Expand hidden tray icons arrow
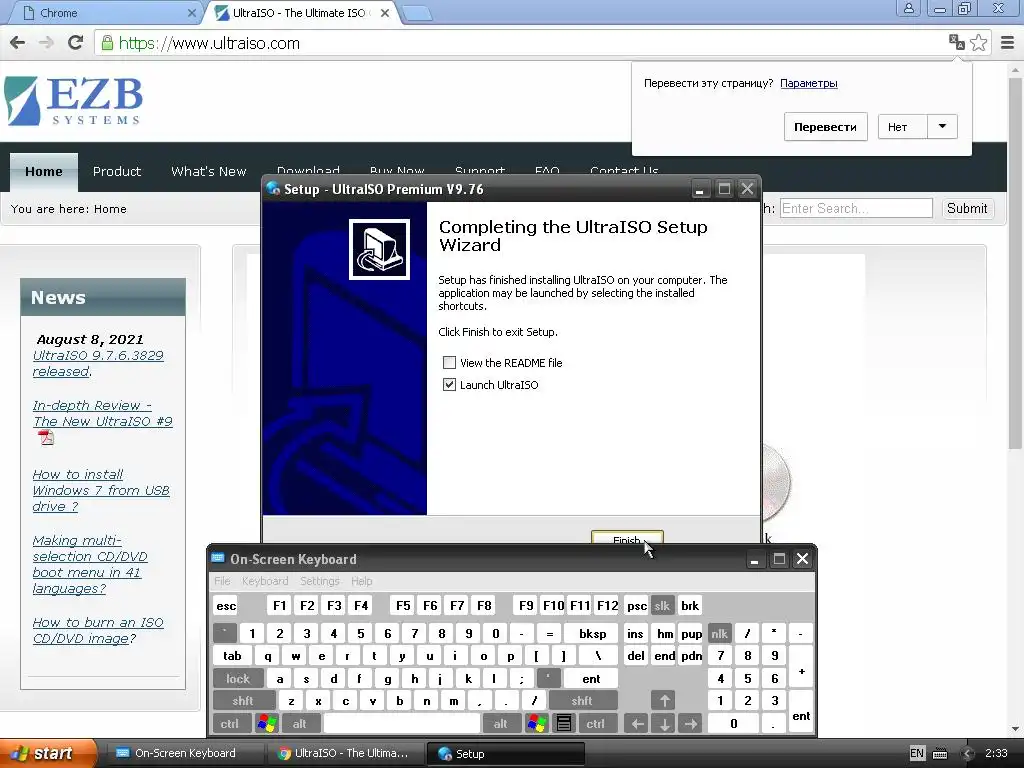This screenshot has height=768, width=1024. [967, 753]
